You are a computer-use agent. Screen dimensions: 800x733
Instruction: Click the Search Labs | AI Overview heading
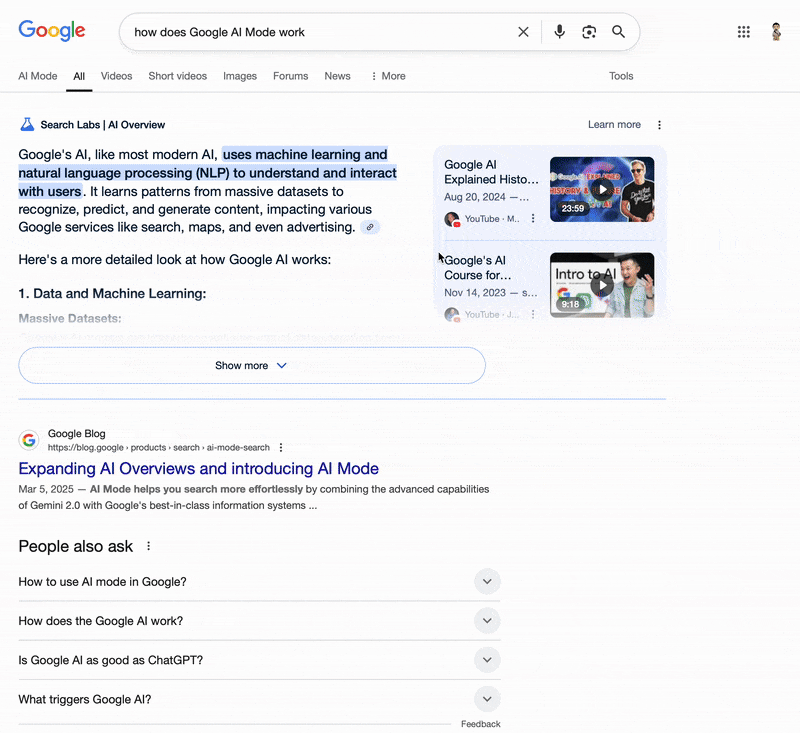pyautogui.click(x=103, y=125)
